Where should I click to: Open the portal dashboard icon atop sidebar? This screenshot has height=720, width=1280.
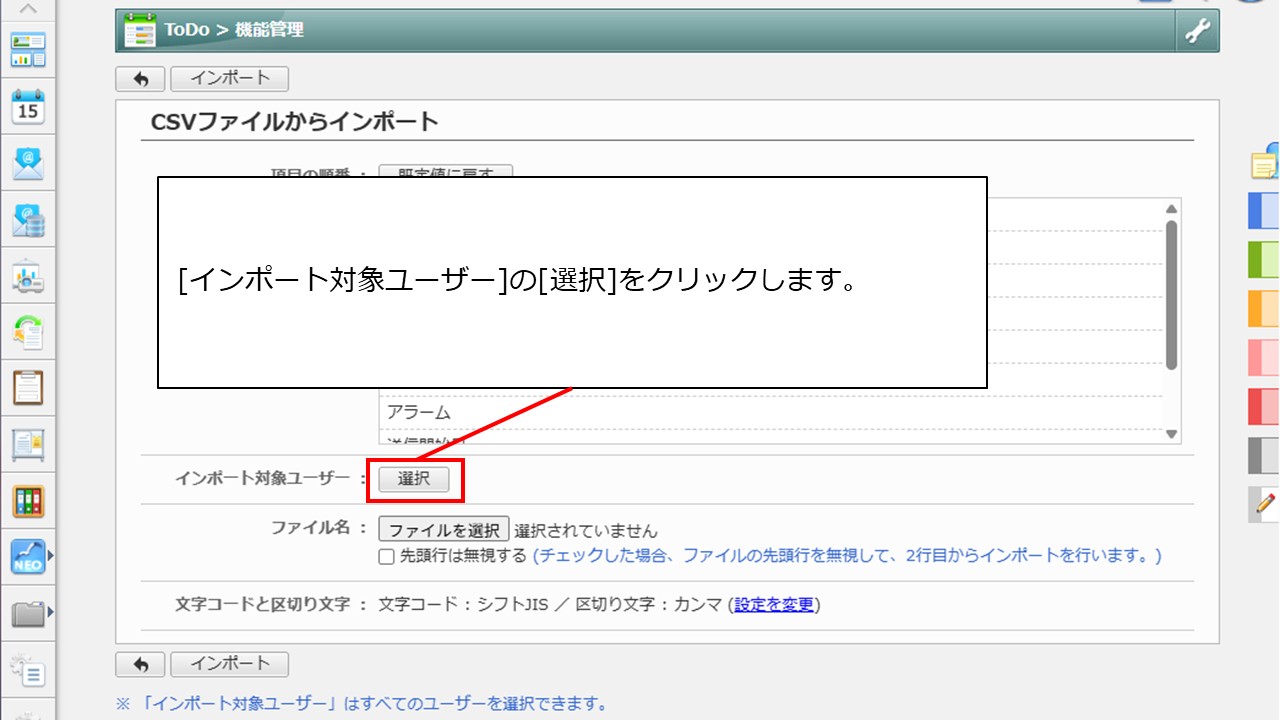point(28,49)
